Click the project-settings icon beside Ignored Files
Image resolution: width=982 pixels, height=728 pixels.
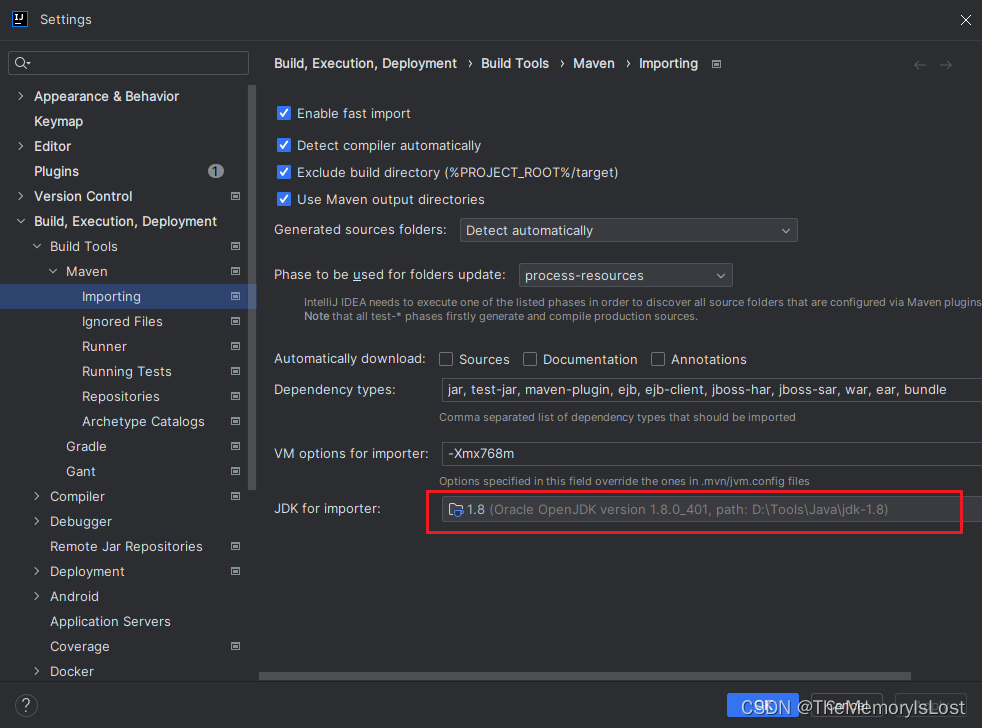tap(235, 321)
